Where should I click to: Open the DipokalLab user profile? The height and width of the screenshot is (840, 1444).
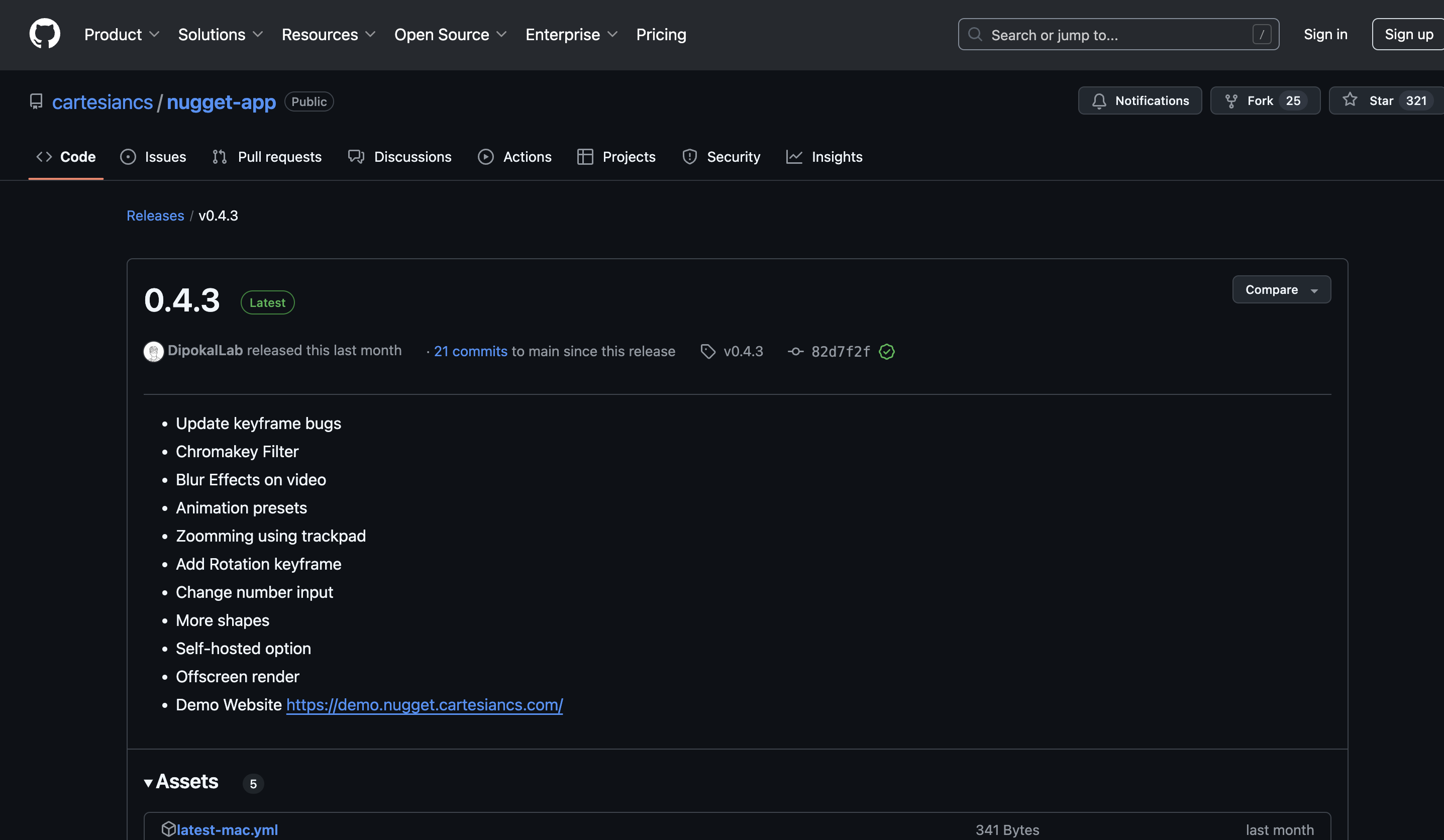[205, 350]
